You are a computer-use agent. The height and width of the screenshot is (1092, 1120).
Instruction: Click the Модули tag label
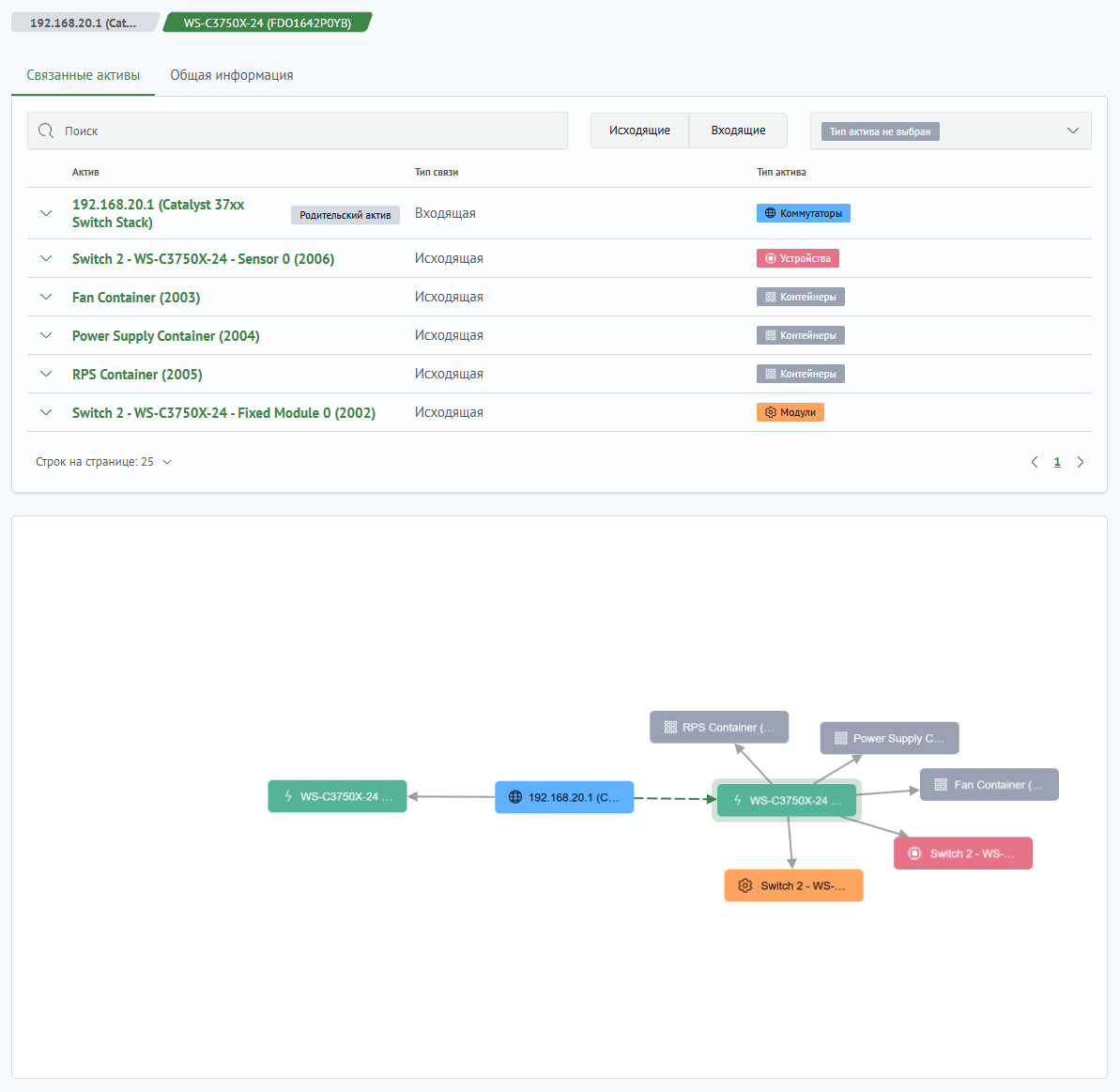(798, 412)
